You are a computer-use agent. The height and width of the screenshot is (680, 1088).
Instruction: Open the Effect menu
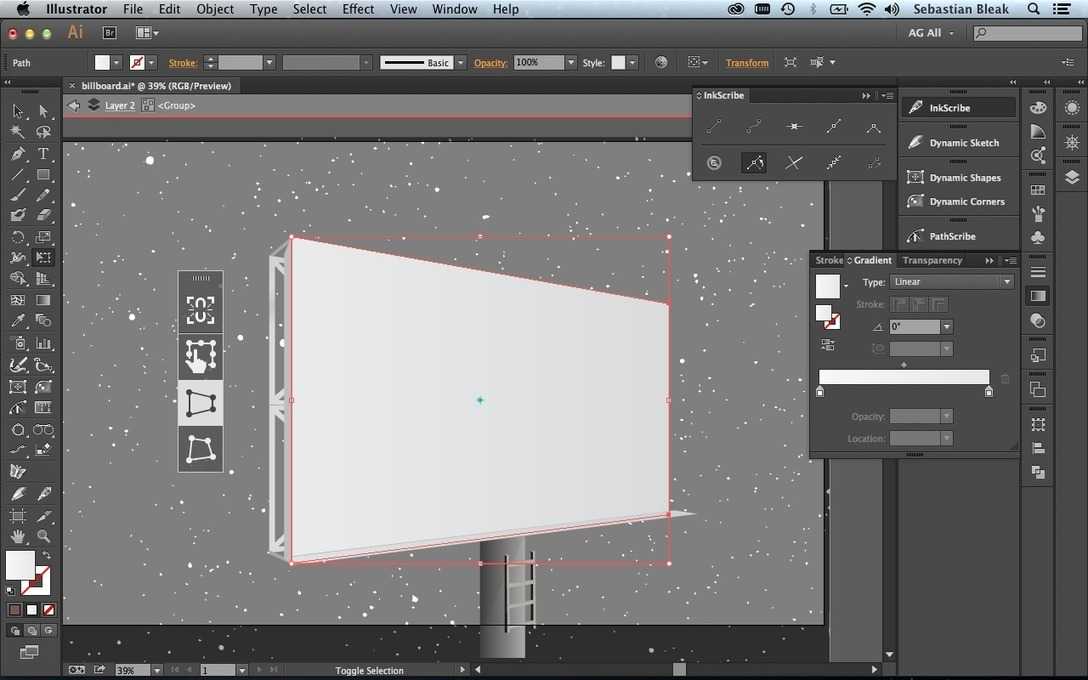pos(358,9)
